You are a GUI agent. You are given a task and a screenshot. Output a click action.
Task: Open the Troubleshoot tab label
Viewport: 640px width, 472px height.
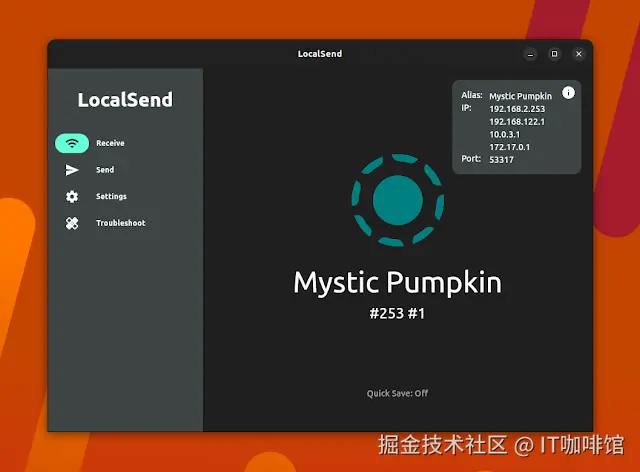pos(120,223)
